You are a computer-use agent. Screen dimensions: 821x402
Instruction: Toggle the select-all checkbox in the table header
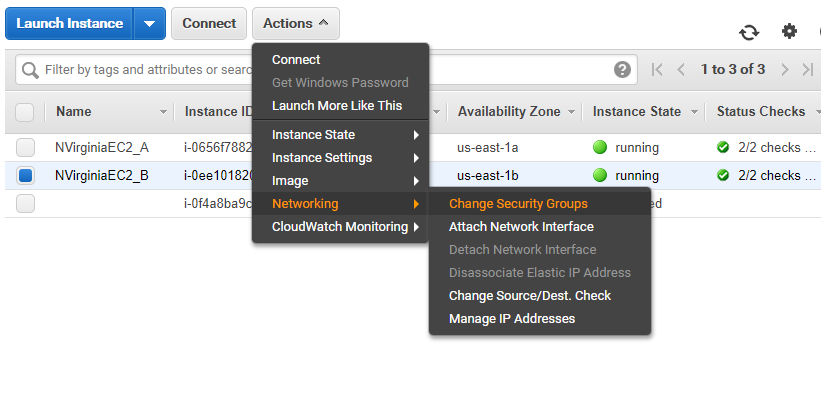click(x=25, y=112)
